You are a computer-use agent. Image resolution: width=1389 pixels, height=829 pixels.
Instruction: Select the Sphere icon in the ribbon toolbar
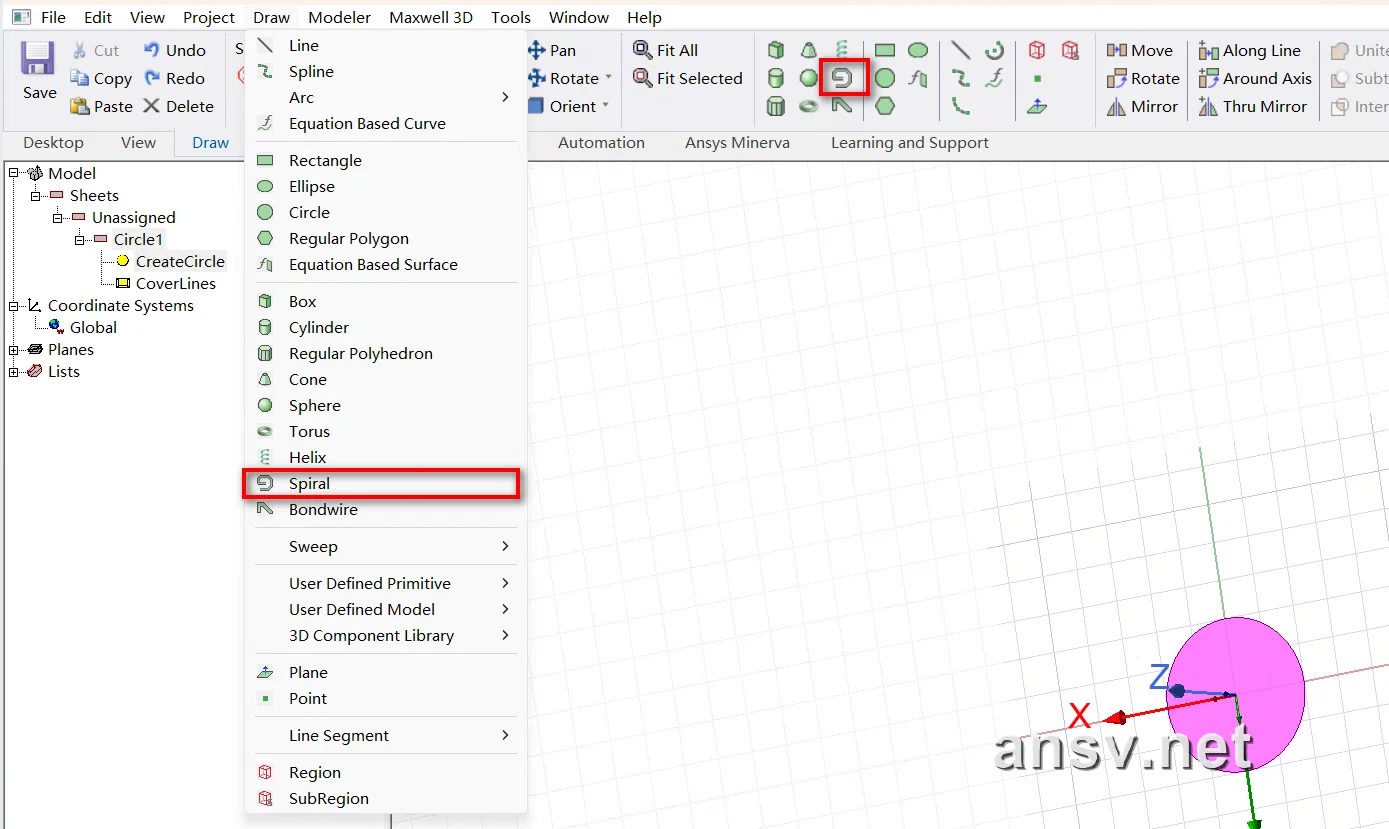[x=809, y=78]
